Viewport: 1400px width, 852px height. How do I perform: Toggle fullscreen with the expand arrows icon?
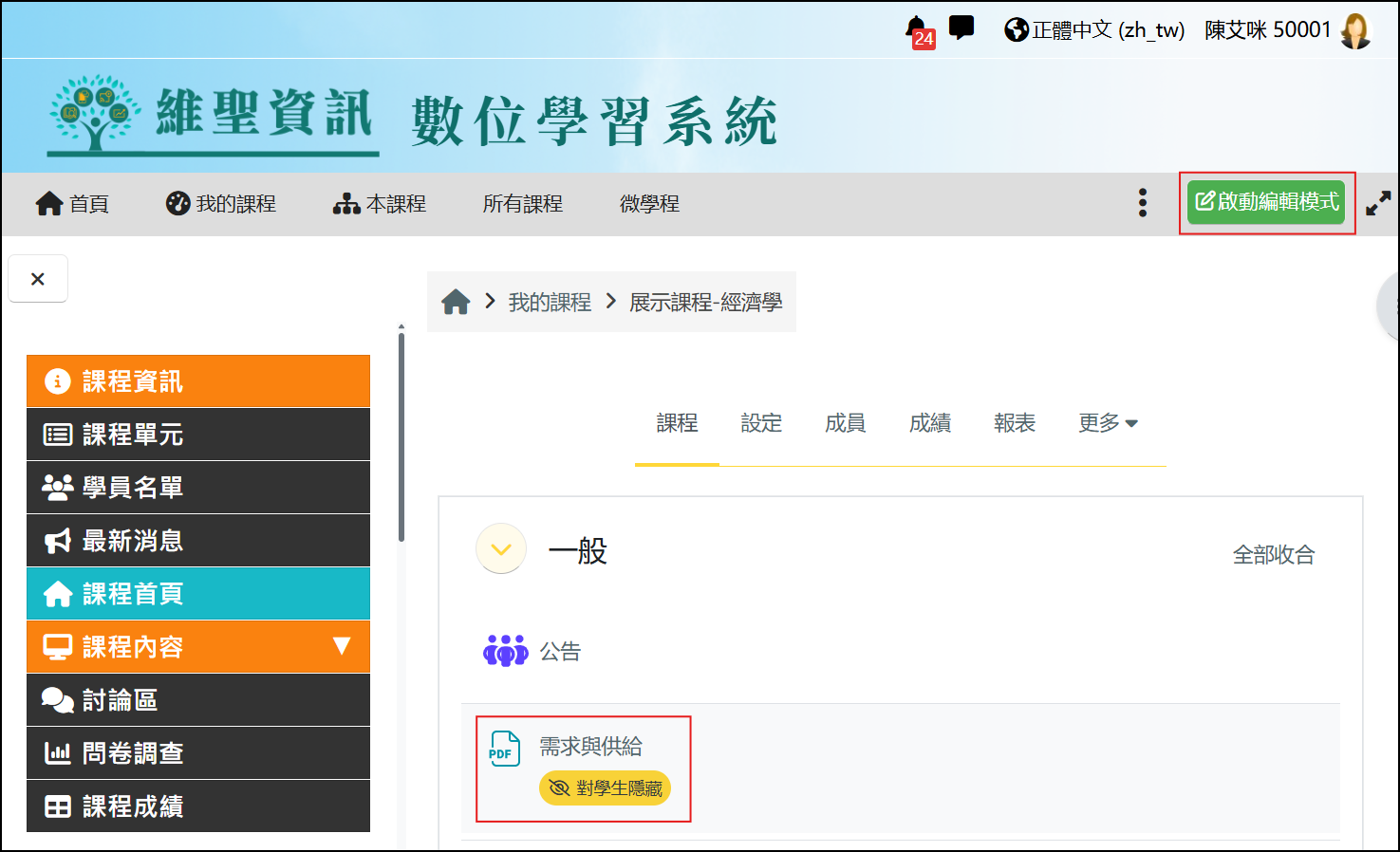click(x=1378, y=203)
